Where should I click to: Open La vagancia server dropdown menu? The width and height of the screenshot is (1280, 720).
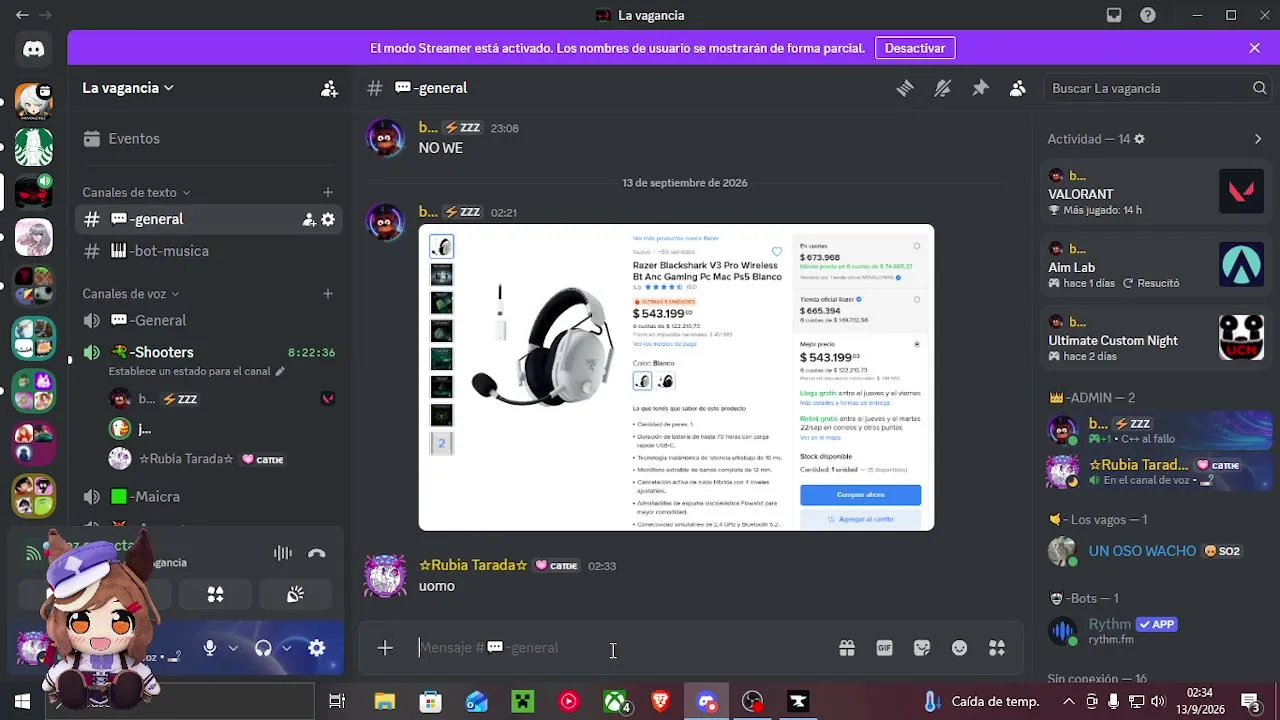coord(128,88)
